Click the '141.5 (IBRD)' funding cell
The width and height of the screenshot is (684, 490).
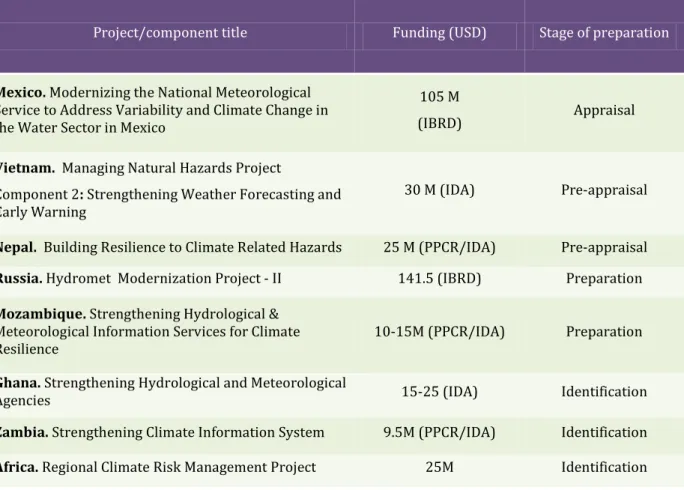click(x=439, y=278)
